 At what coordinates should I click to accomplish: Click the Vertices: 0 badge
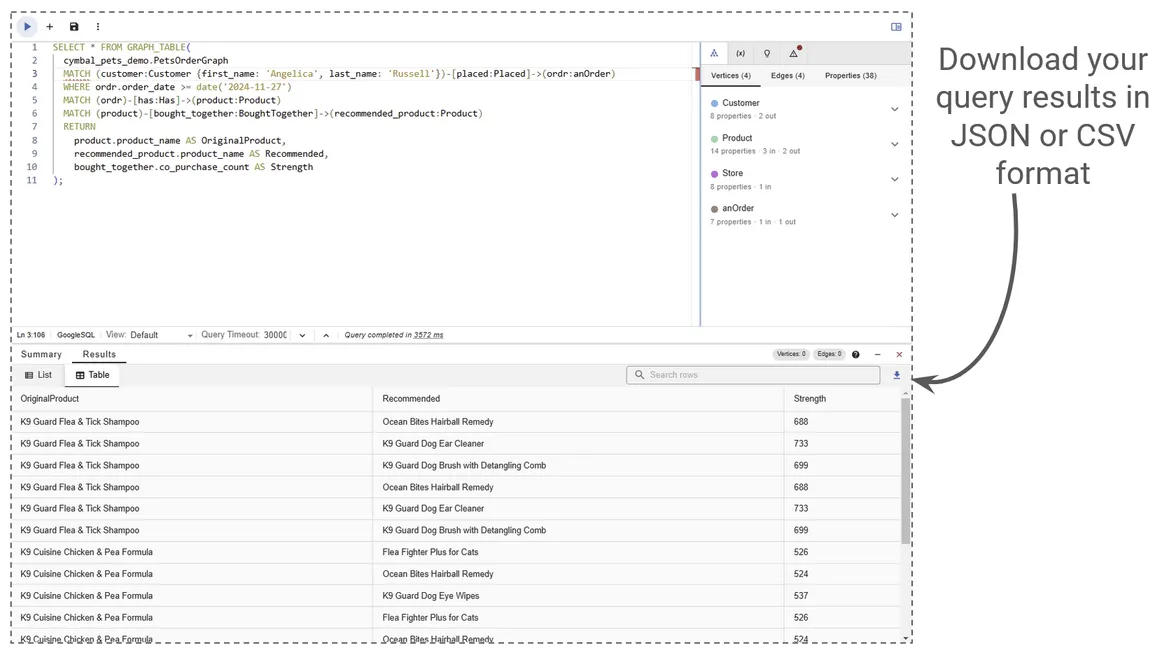click(790, 354)
